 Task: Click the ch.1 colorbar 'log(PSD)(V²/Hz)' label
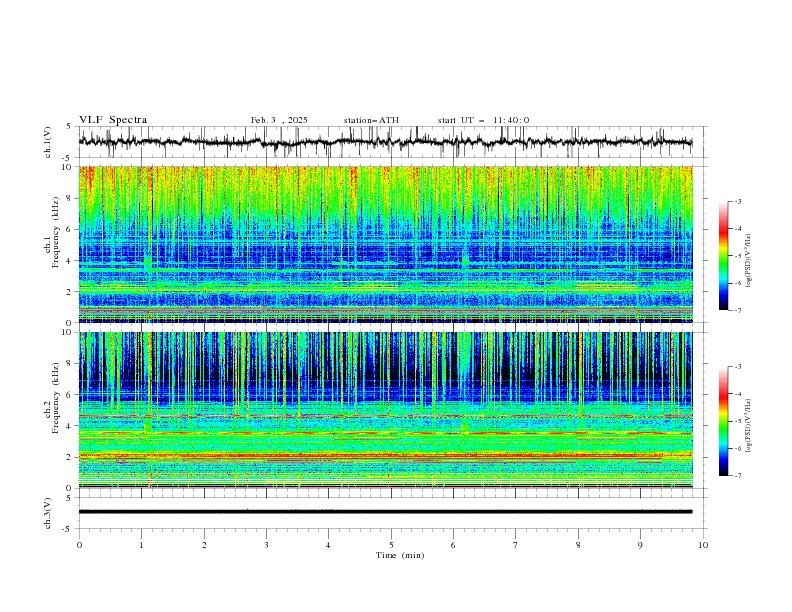749,261
